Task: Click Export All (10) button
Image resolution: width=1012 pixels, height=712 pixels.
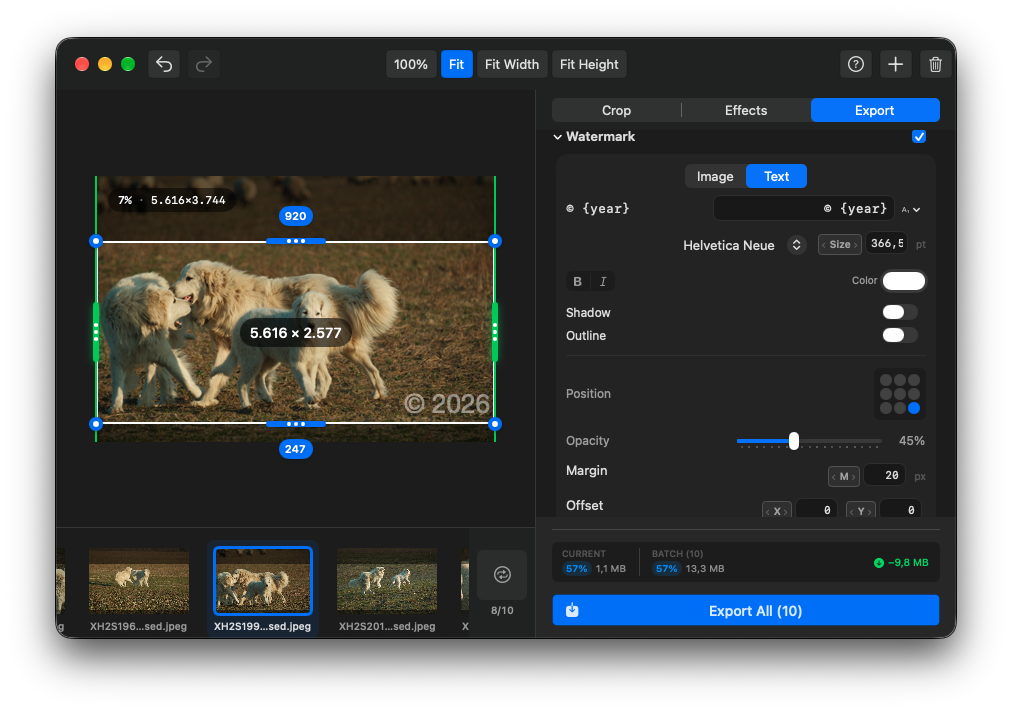Action: tap(745, 611)
